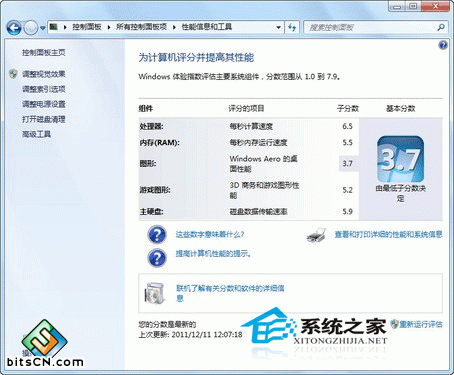Click the magnifier search icon

(x=441, y=27)
